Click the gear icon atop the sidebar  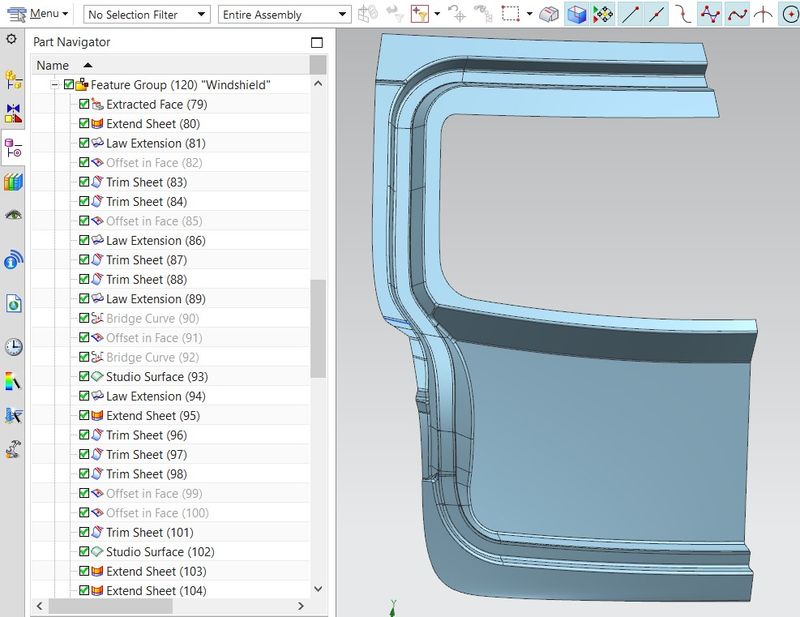point(13,40)
